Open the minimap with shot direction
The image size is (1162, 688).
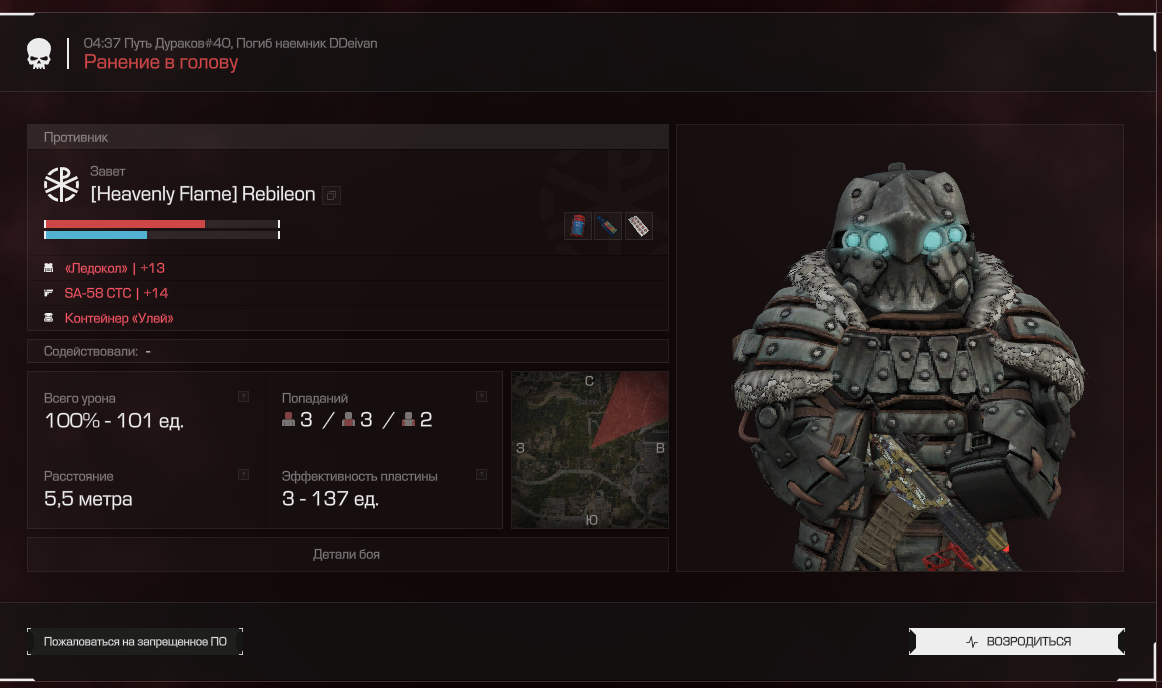point(590,450)
